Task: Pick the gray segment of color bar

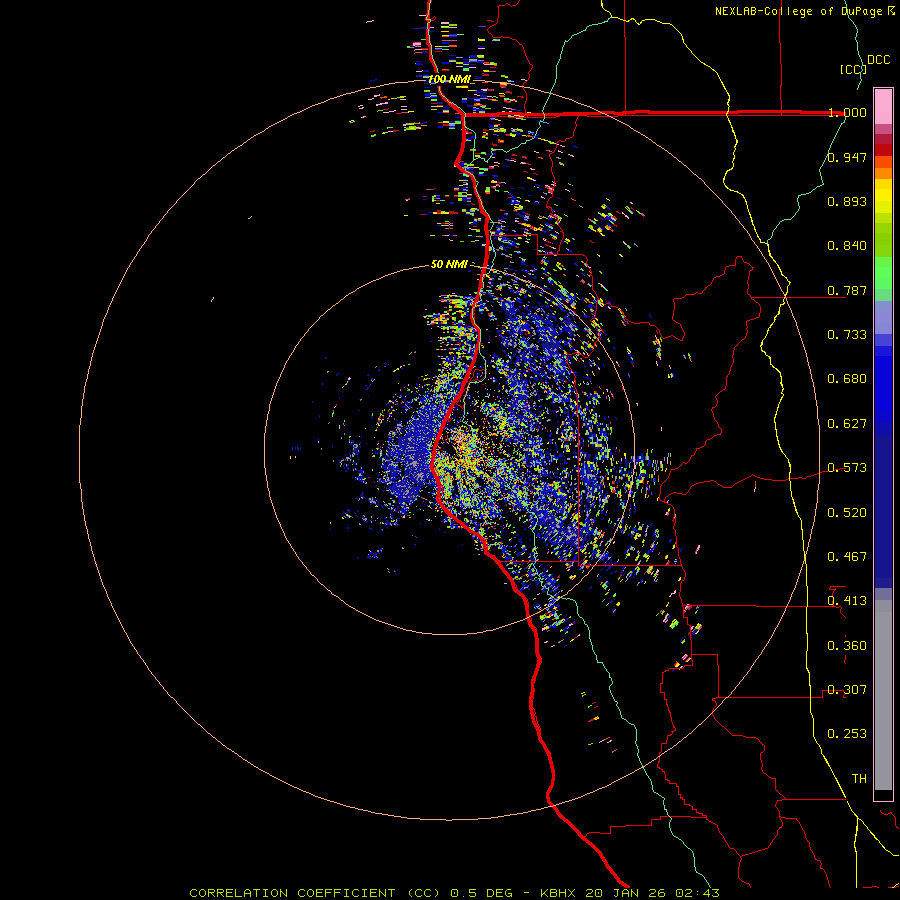Action: pyautogui.click(x=883, y=695)
